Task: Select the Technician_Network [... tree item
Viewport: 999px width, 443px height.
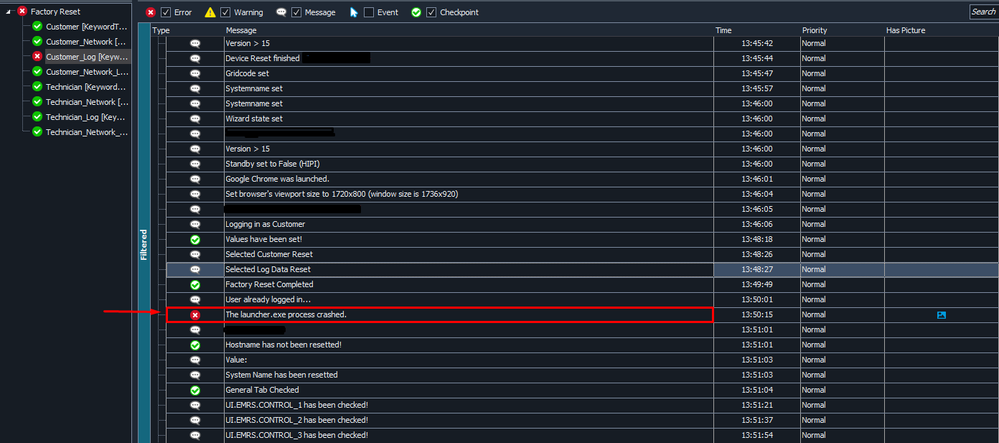Action: point(87,102)
